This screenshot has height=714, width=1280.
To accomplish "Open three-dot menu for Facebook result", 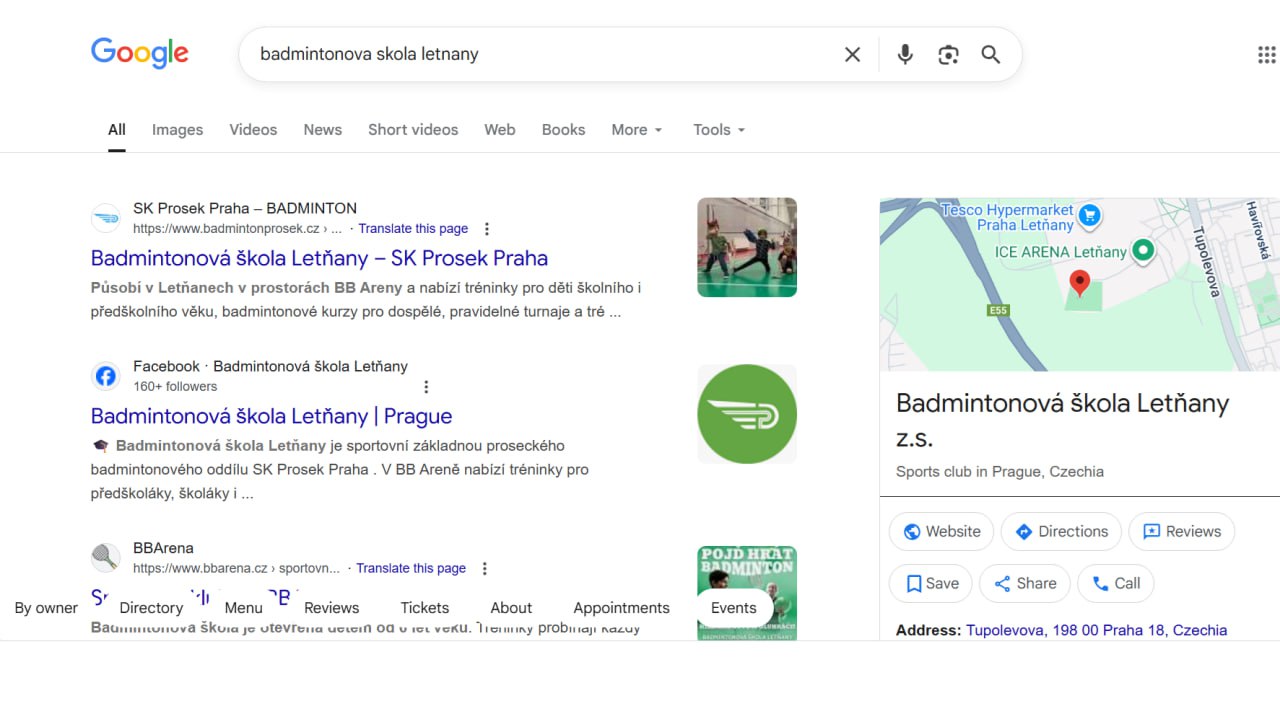I will point(426,387).
